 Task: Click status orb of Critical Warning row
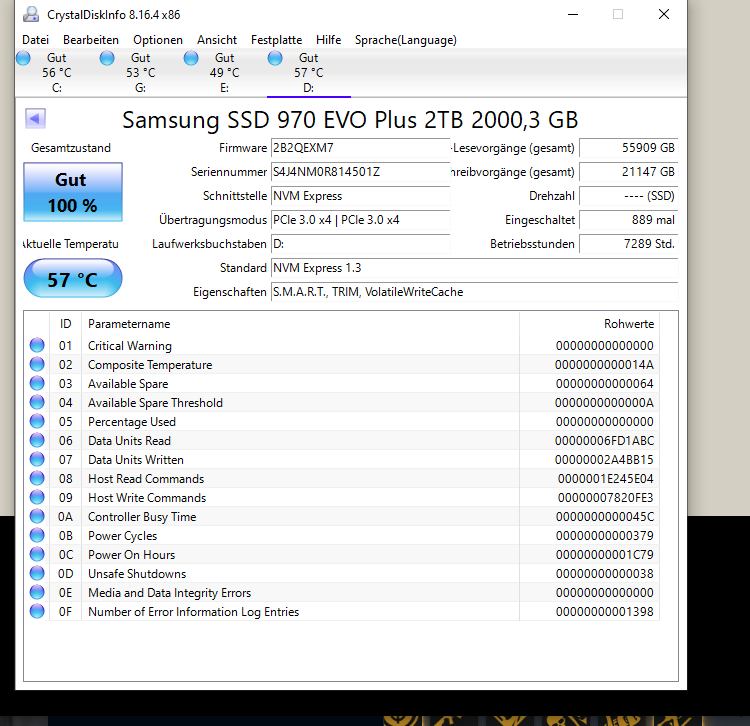[x=37, y=345]
